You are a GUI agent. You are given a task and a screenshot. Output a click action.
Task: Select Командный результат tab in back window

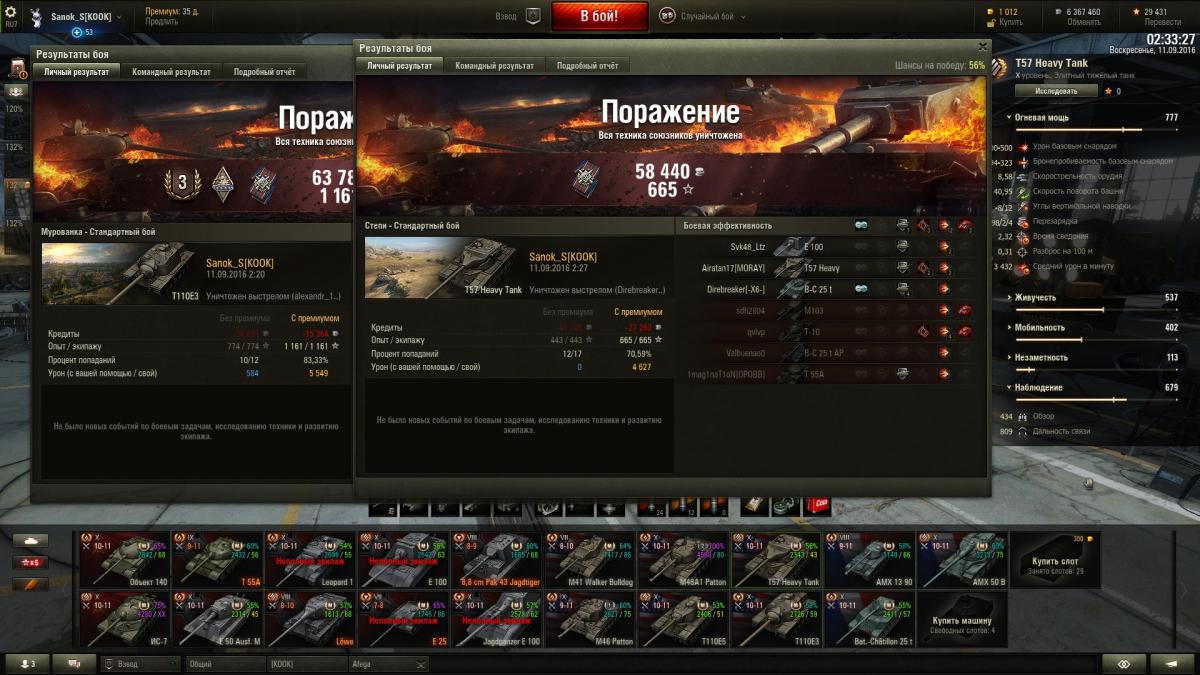171,72
